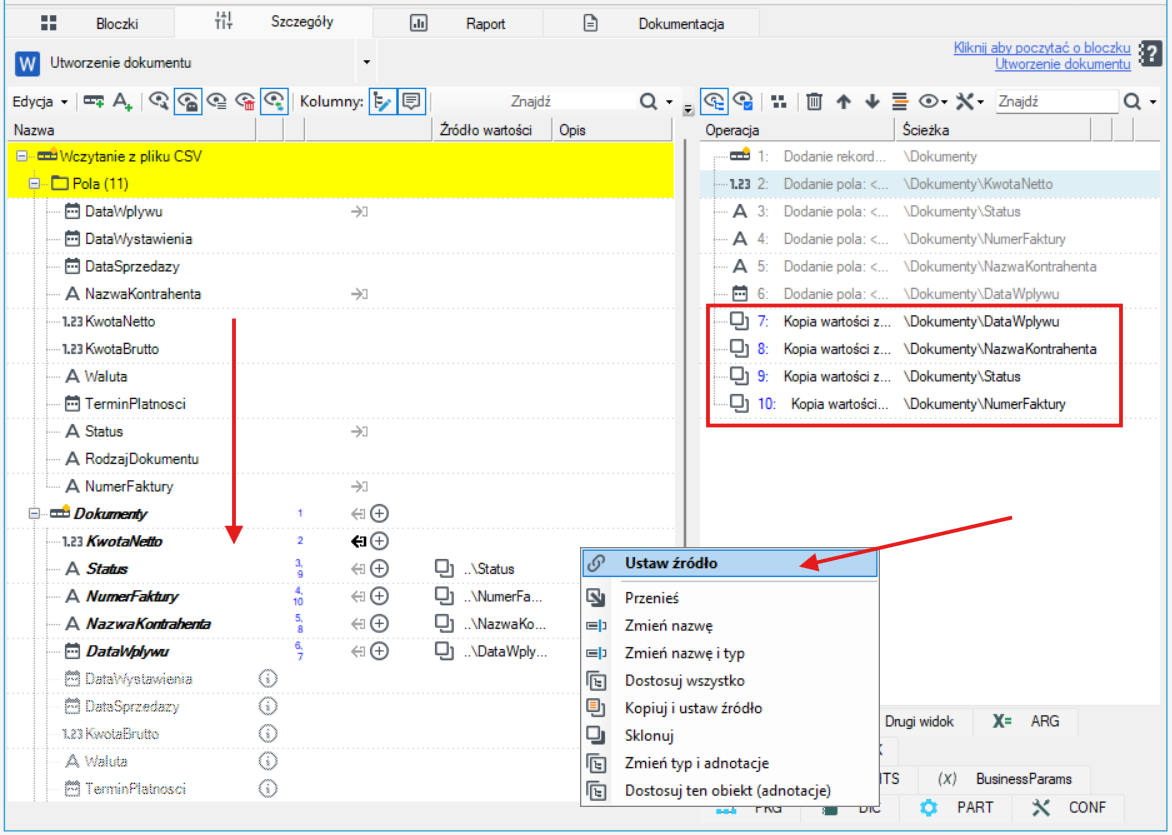Click the info icon beside KwotaBrutto
Viewport: 1172px width, 835px height.
point(268,734)
